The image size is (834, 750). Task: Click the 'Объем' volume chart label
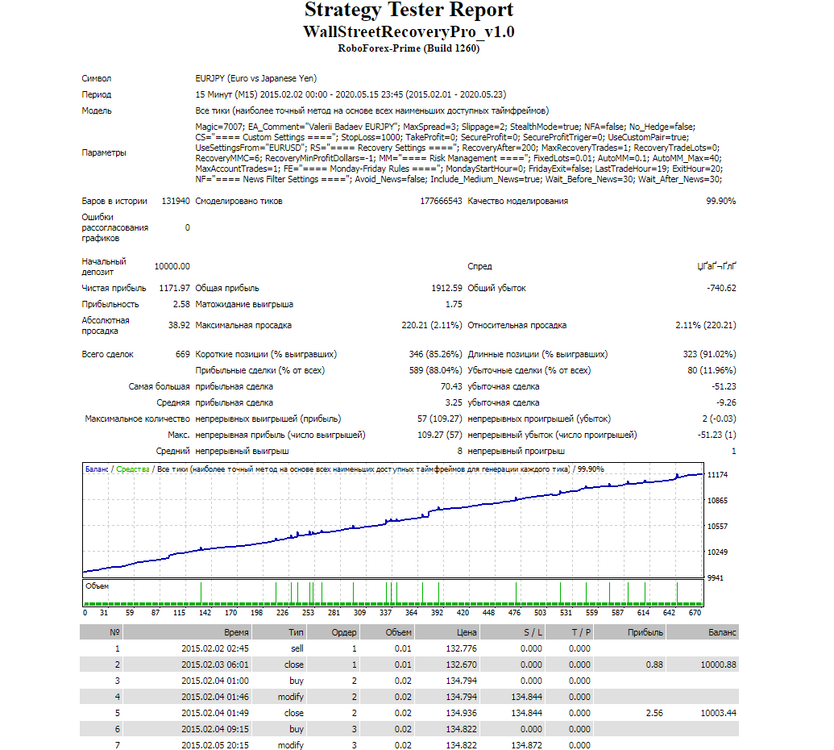[x=97, y=586]
